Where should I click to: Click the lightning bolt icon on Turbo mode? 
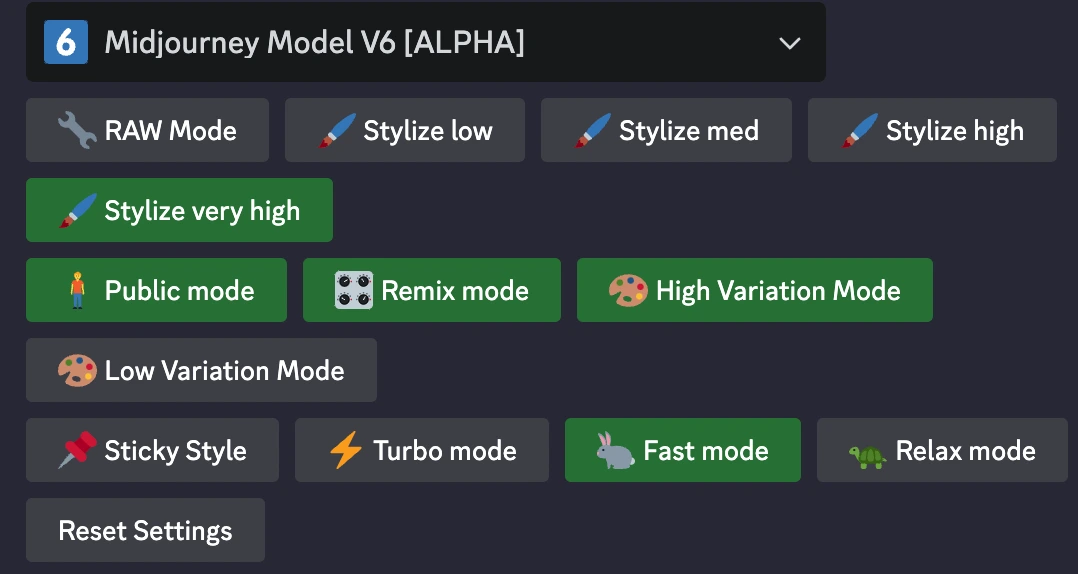(x=345, y=450)
